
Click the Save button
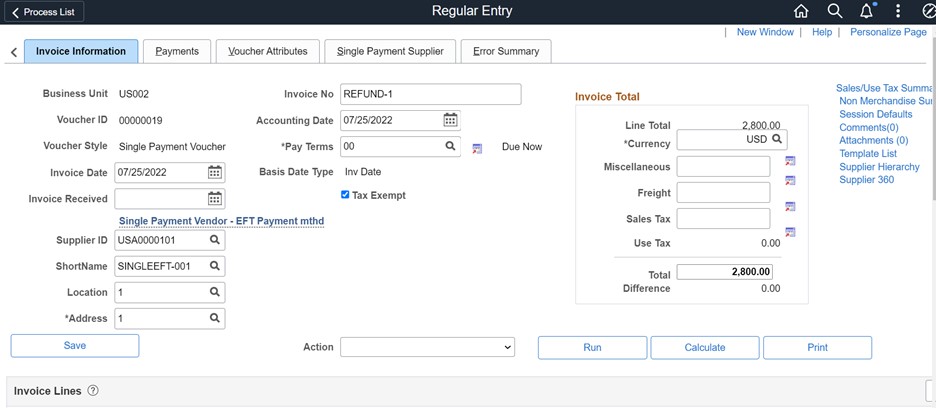coord(75,345)
